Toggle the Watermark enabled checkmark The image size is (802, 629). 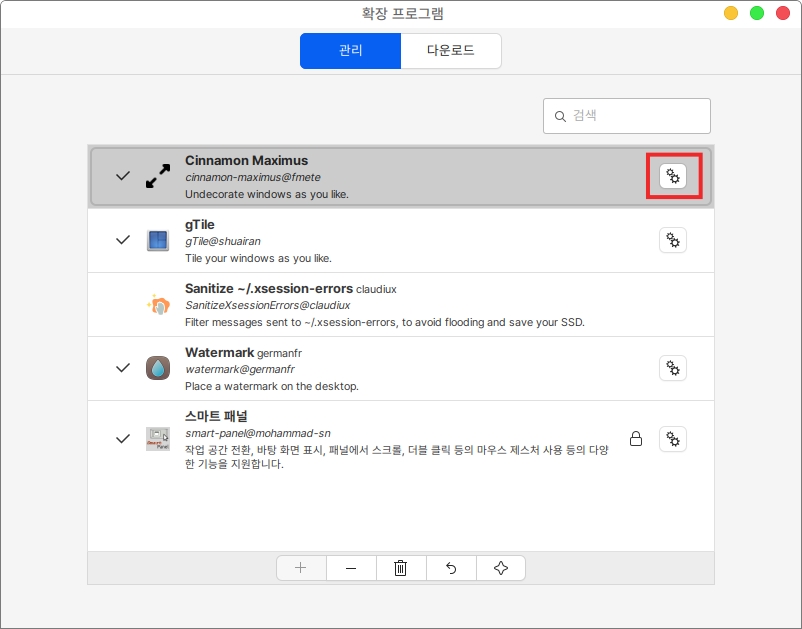coord(123,368)
